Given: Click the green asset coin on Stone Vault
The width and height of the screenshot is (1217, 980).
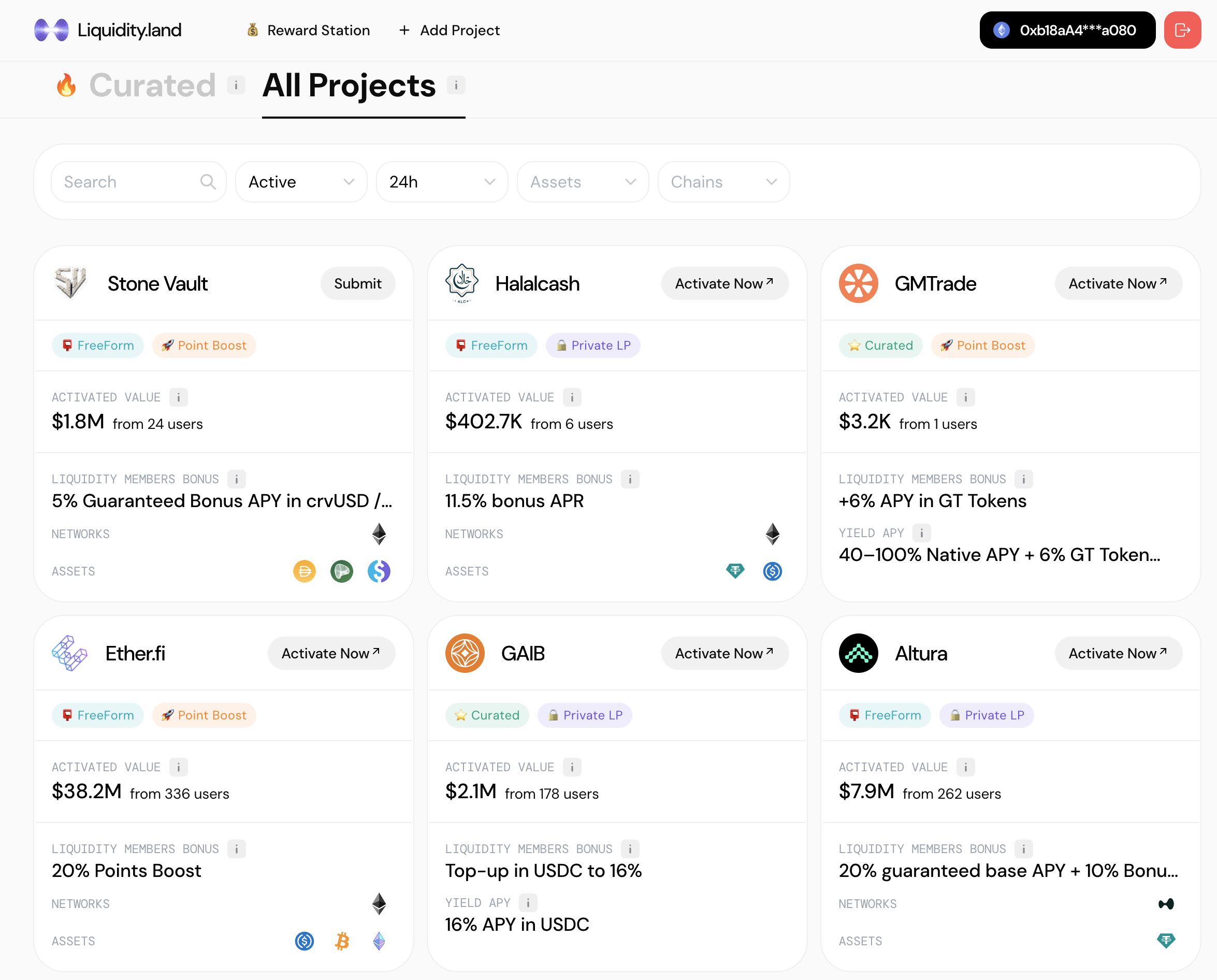Looking at the screenshot, I should click(x=341, y=571).
